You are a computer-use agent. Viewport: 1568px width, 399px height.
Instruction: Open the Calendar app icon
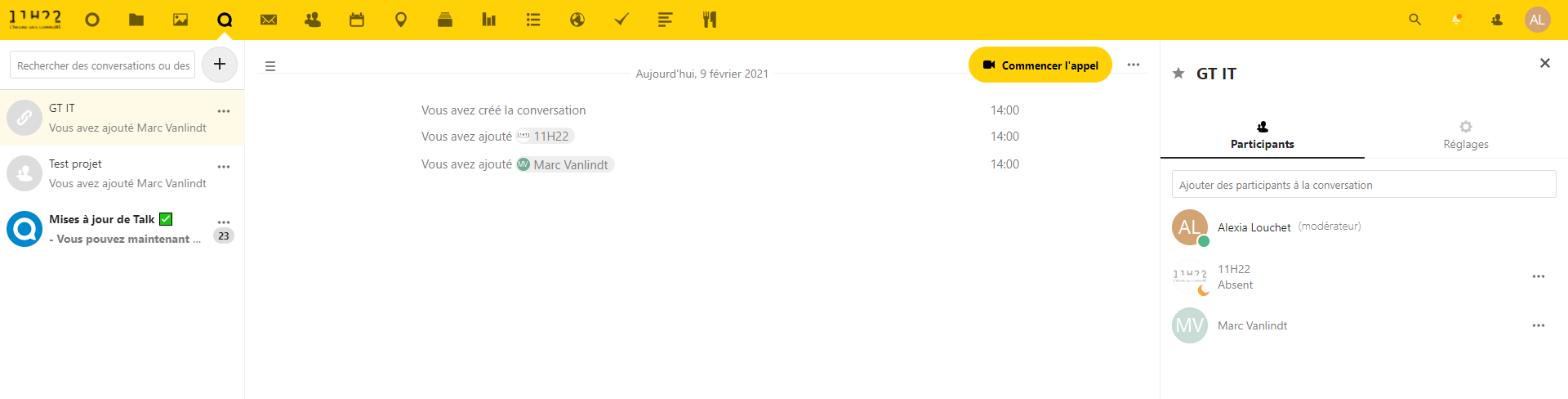click(x=357, y=20)
